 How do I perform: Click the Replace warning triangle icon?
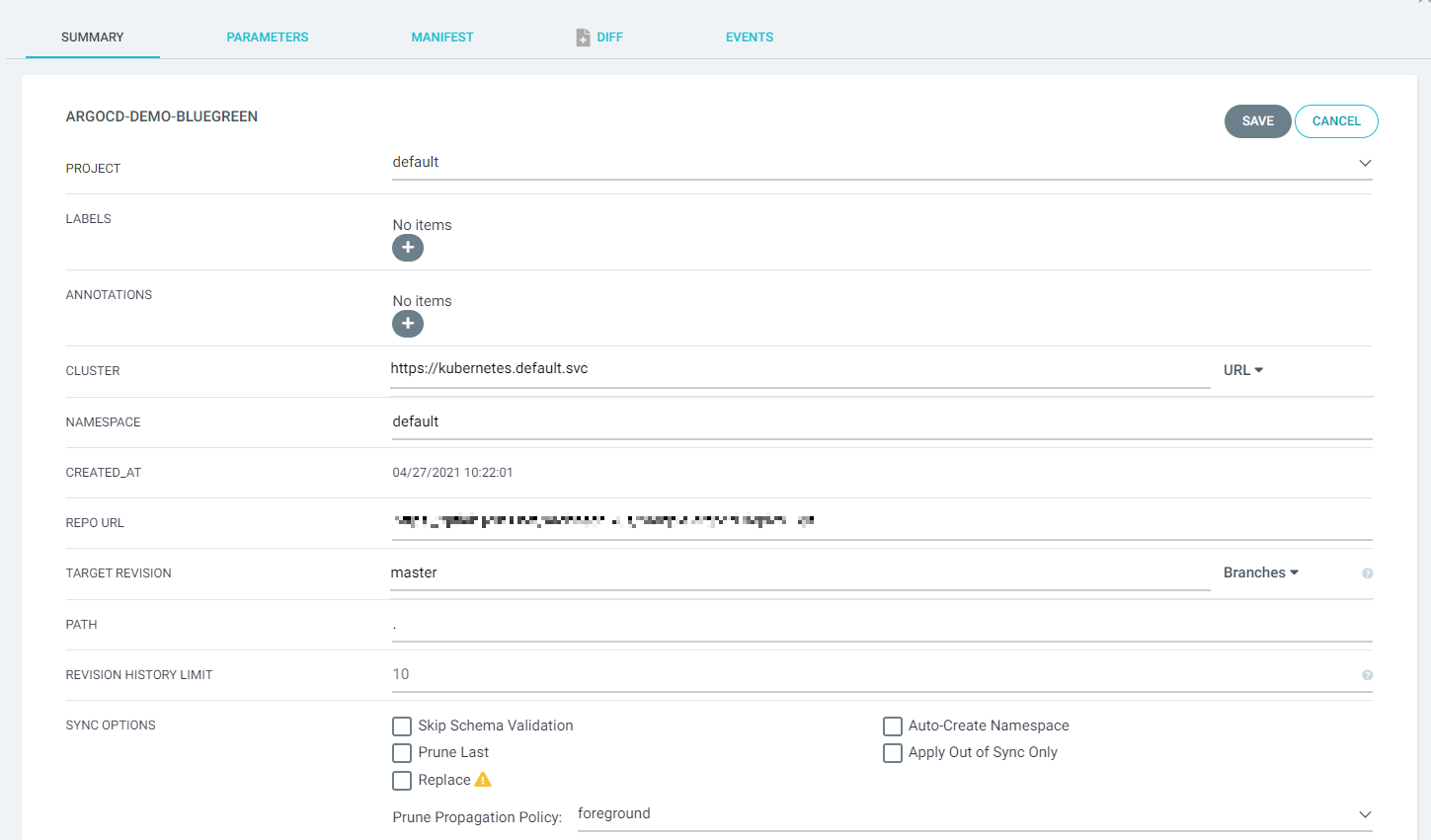pyautogui.click(x=483, y=780)
